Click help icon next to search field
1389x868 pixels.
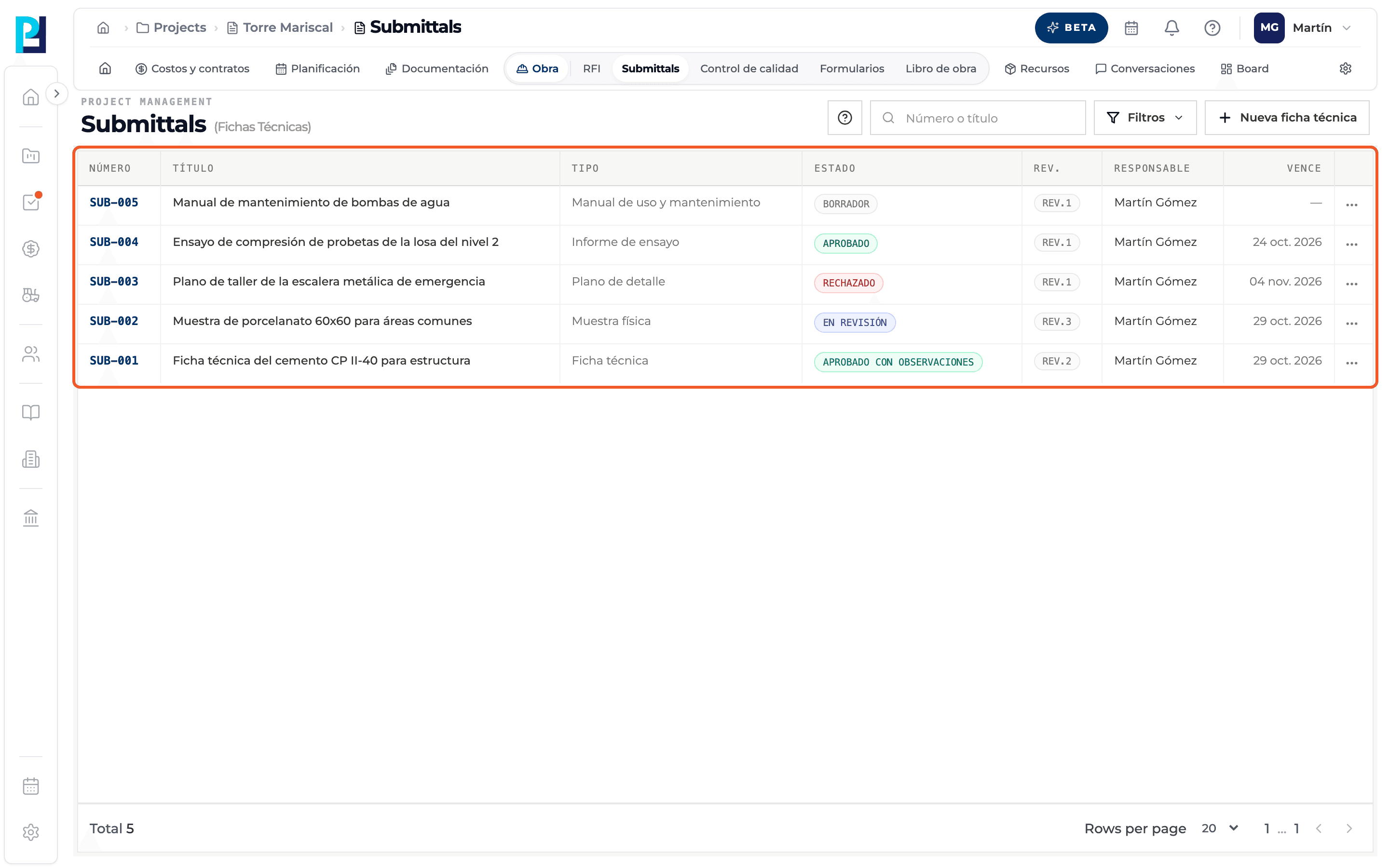click(x=844, y=118)
